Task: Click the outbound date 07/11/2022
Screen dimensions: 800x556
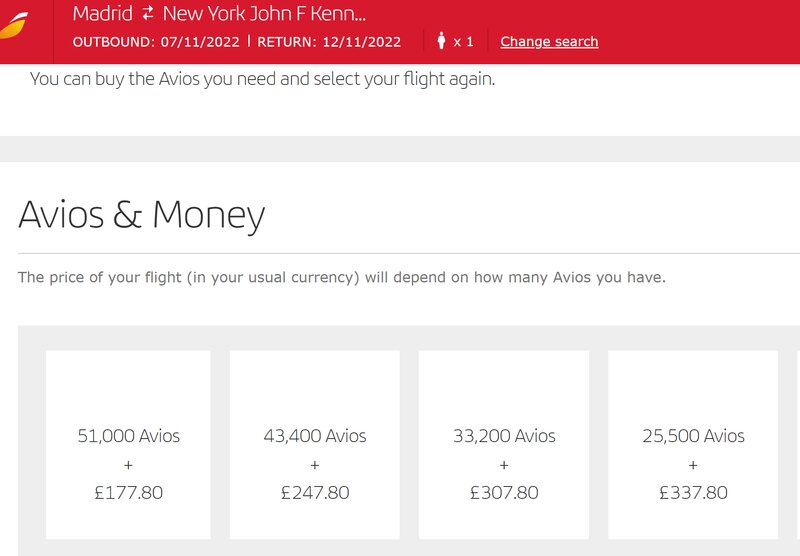Action: [x=200, y=42]
